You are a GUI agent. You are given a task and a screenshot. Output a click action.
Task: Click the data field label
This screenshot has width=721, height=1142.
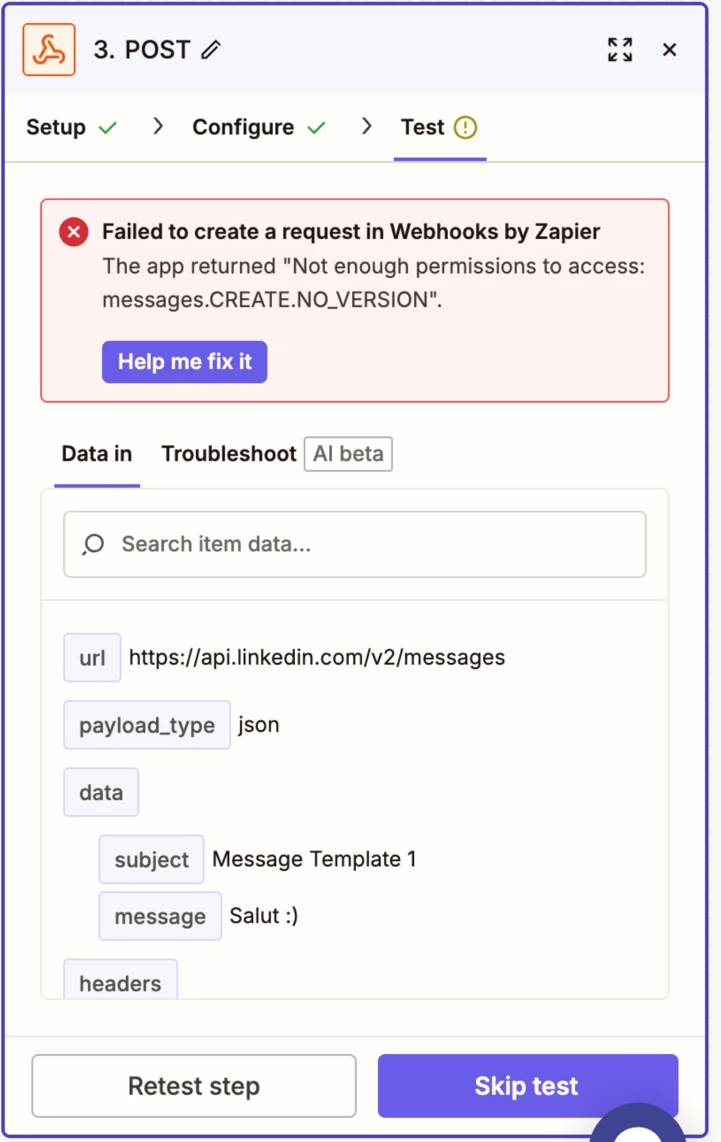click(x=101, y=793)
